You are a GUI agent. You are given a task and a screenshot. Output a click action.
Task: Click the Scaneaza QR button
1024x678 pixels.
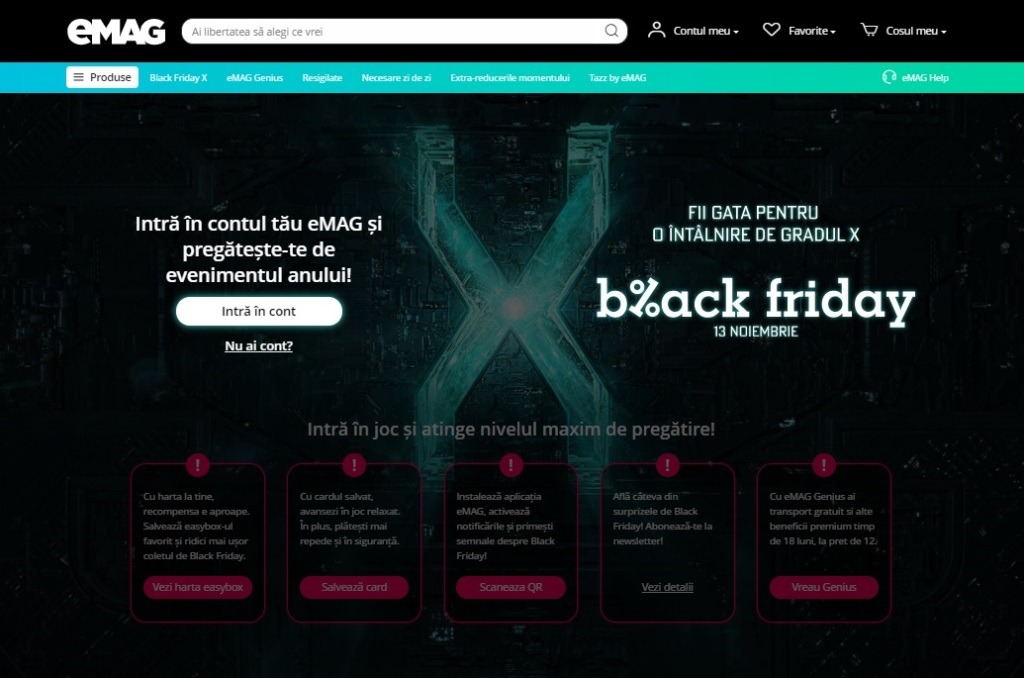(511, 587)
